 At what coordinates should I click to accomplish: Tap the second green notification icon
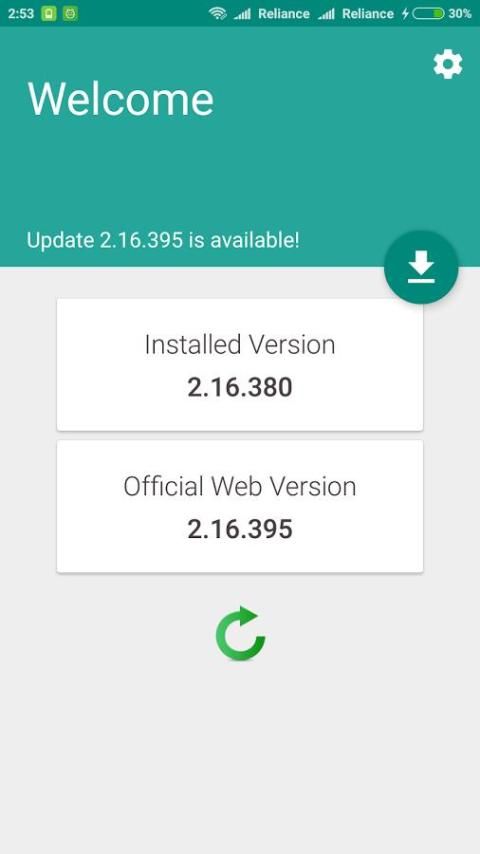point(70,14)
